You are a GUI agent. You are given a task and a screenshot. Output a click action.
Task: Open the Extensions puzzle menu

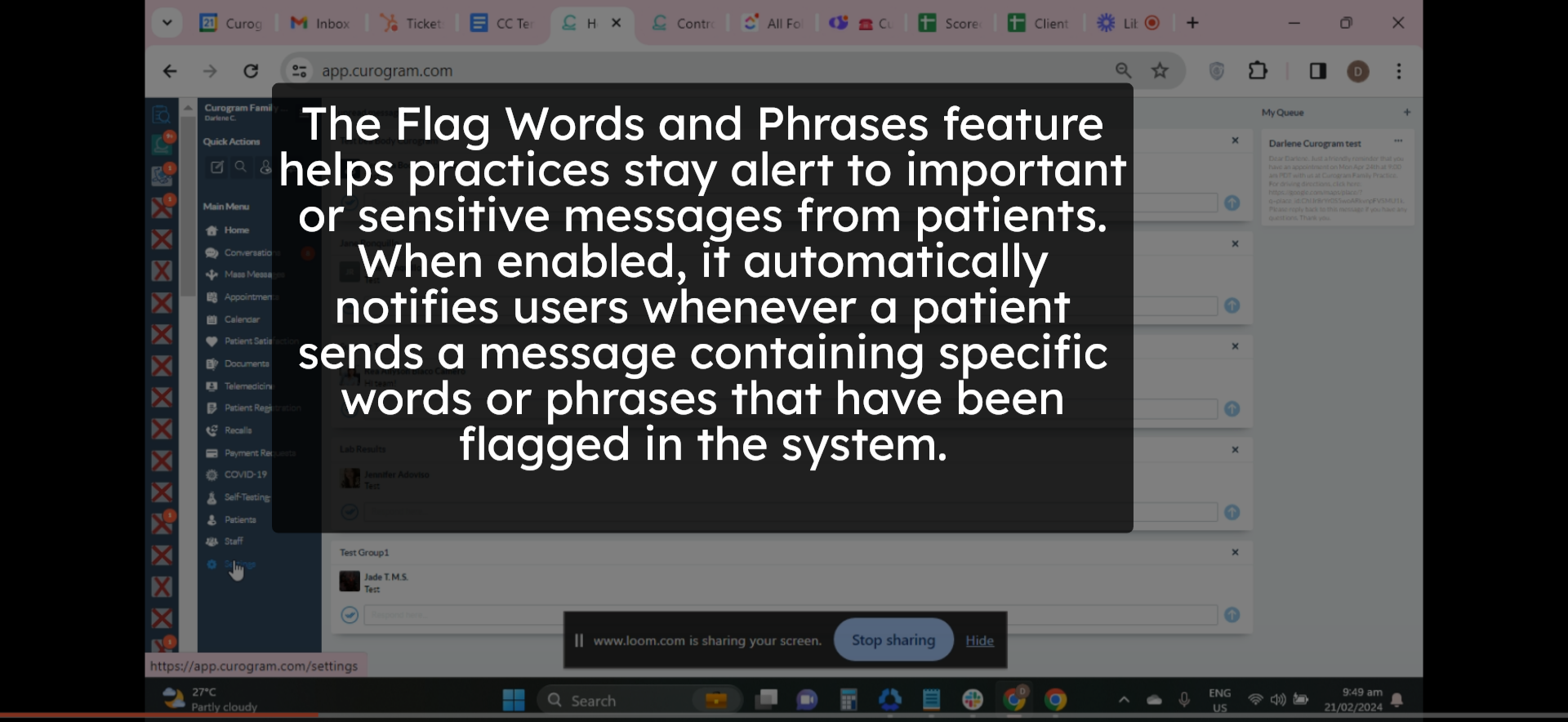point(1258,71)
